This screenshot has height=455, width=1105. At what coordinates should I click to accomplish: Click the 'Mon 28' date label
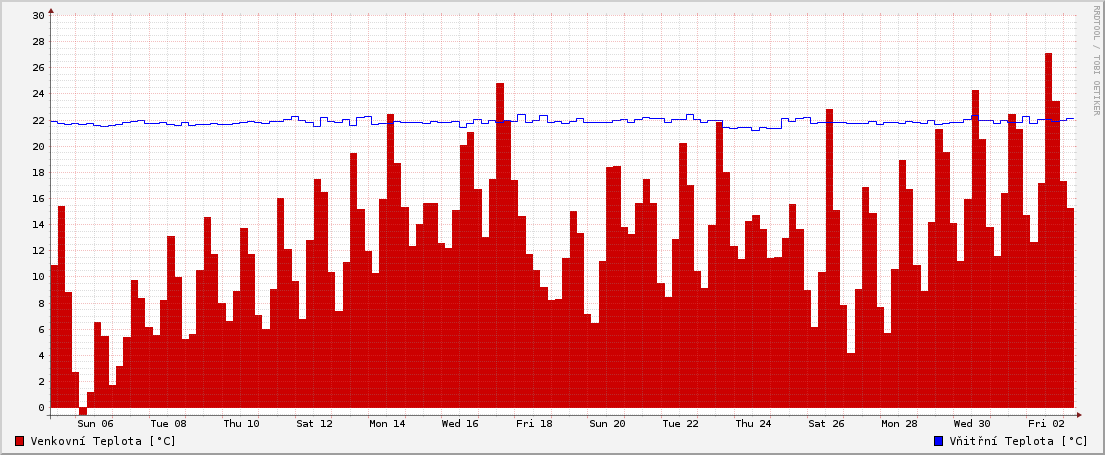click(899, 424)
